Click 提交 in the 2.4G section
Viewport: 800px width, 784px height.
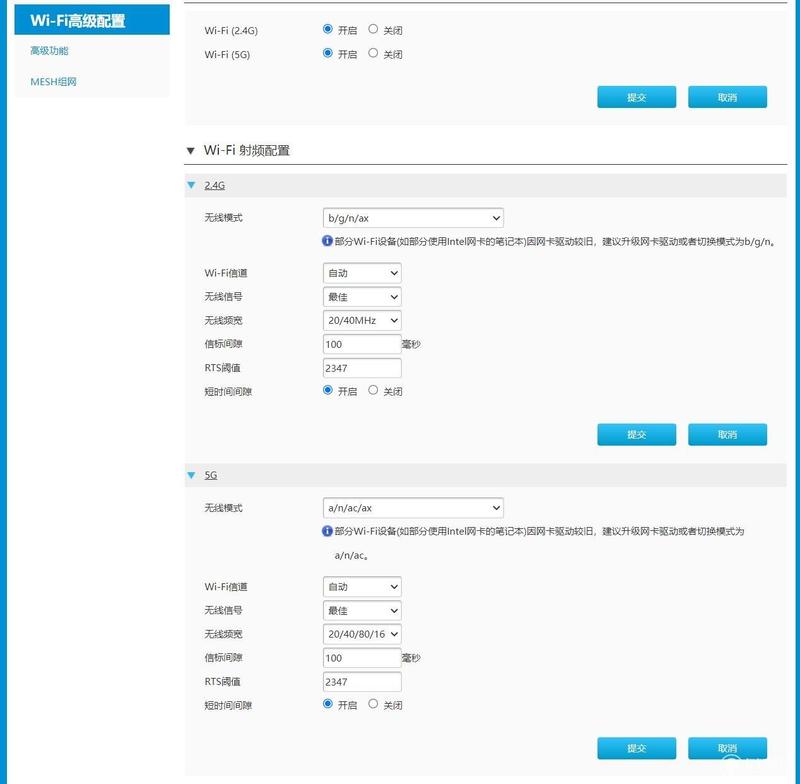pyautogui.click(x=637, y=435)
